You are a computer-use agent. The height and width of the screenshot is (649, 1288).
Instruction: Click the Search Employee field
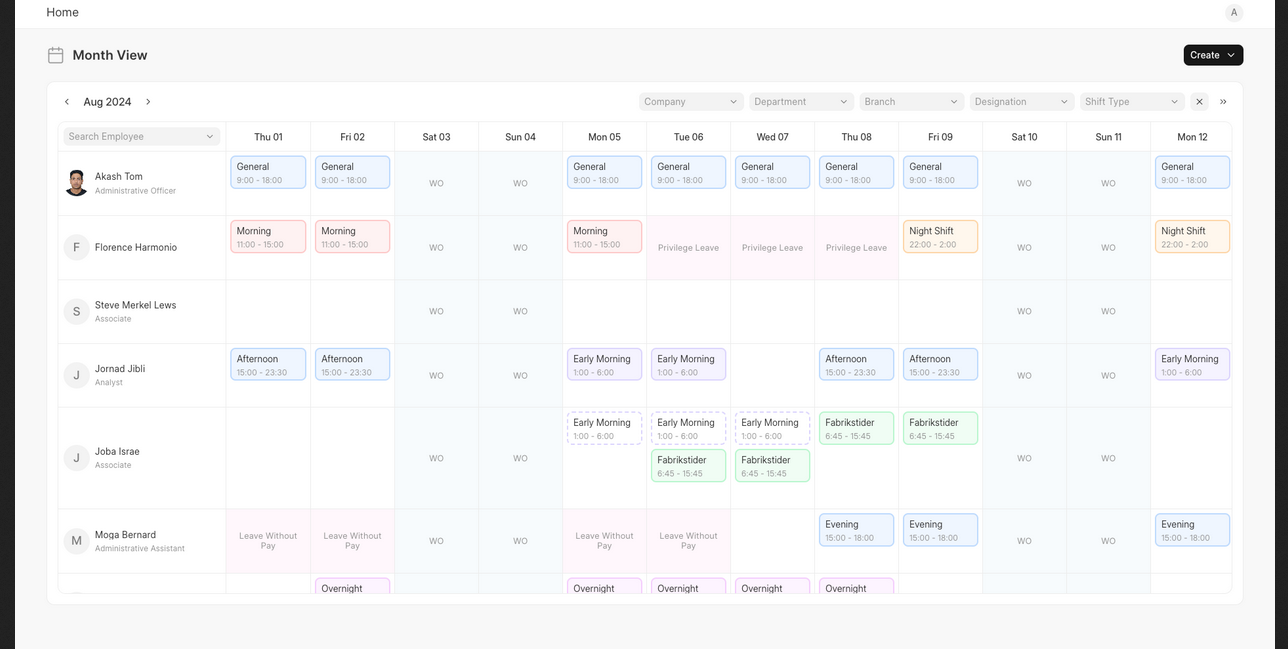coord(141,136)
